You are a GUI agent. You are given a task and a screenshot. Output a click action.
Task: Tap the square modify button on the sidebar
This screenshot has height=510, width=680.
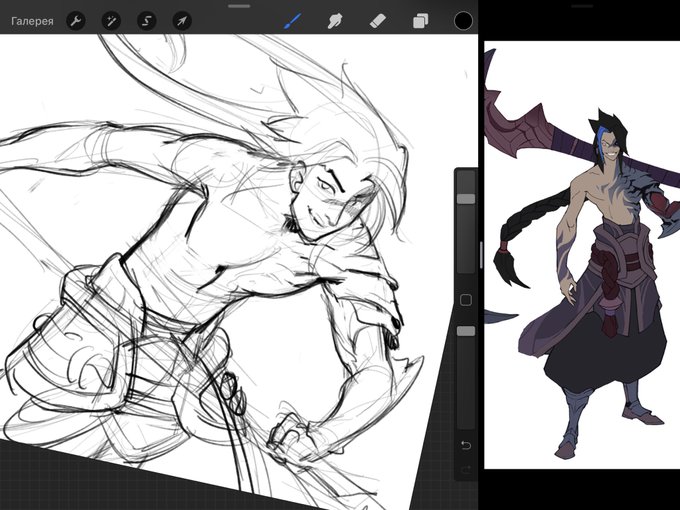point(466,300)
